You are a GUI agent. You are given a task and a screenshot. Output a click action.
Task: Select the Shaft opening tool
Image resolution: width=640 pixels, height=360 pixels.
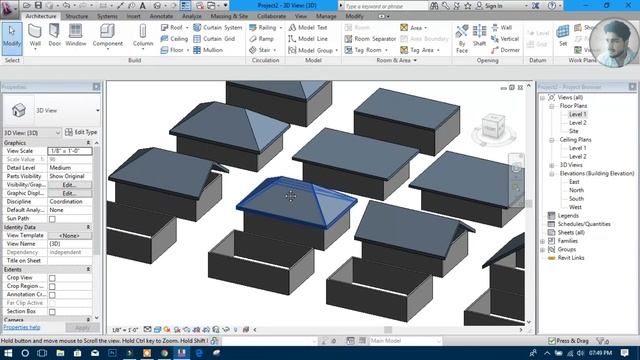[479, 36]
